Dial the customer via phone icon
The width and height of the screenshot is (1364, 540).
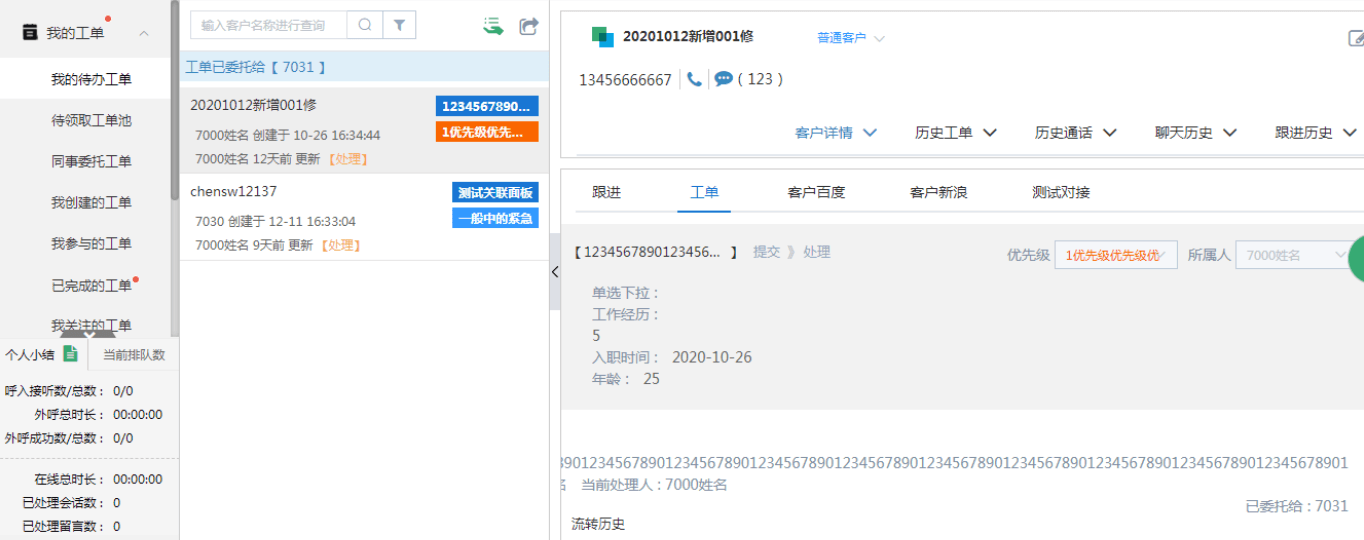coord(694,79)
